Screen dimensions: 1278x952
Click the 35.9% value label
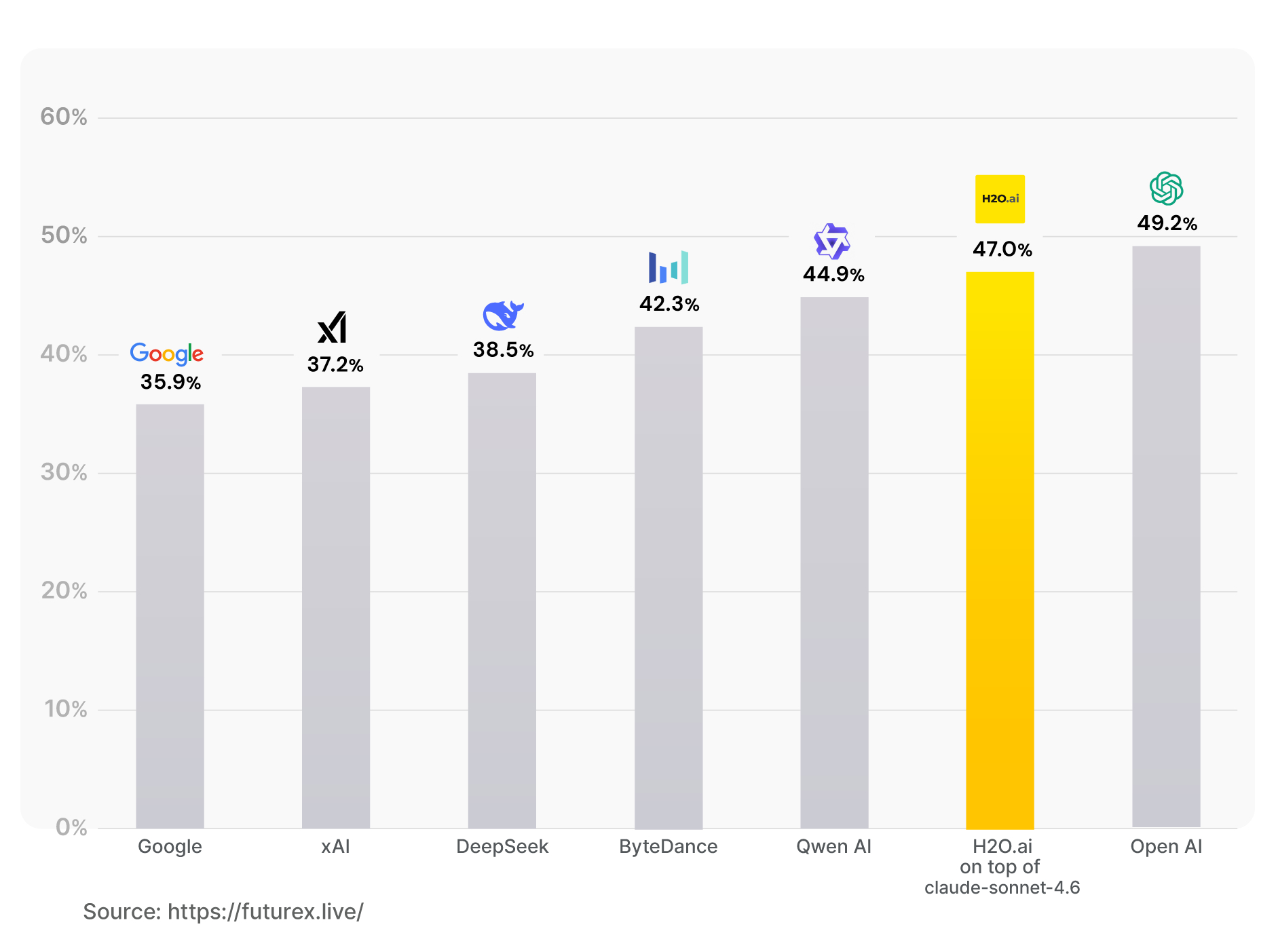tap(170, 382)
